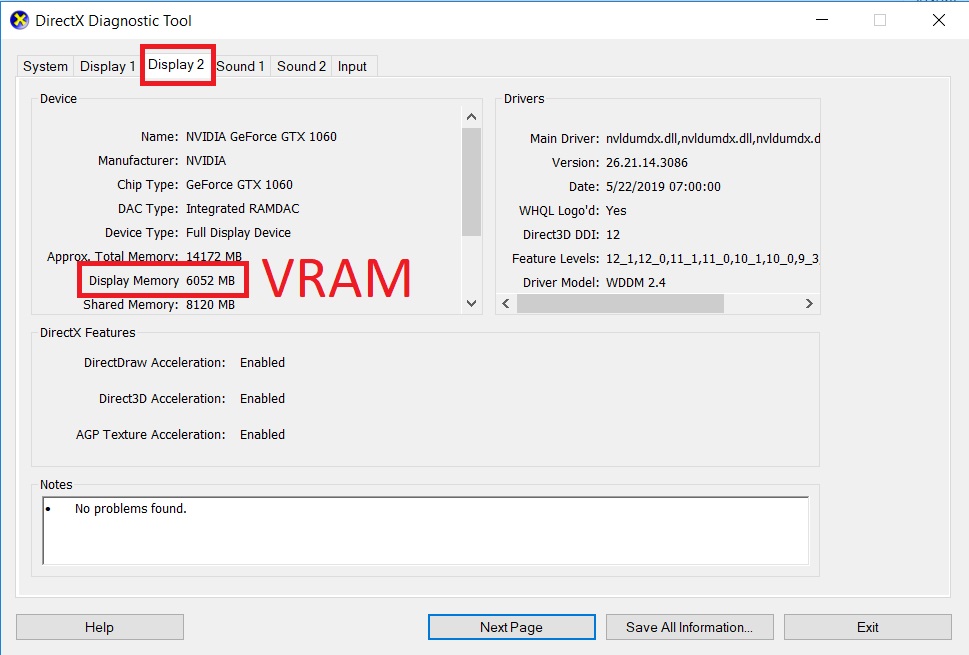Click the driver Version value '26.21.14.3086'
969x655 pixels.
point(646,163)
